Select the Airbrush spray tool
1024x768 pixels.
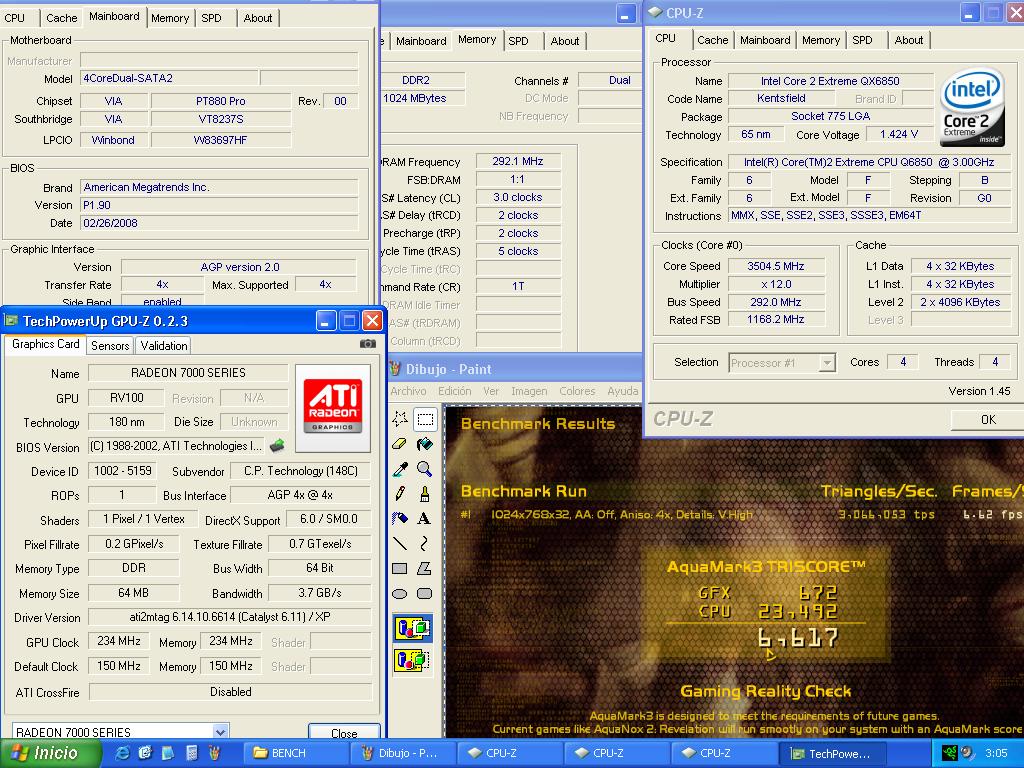pos(400,519)
